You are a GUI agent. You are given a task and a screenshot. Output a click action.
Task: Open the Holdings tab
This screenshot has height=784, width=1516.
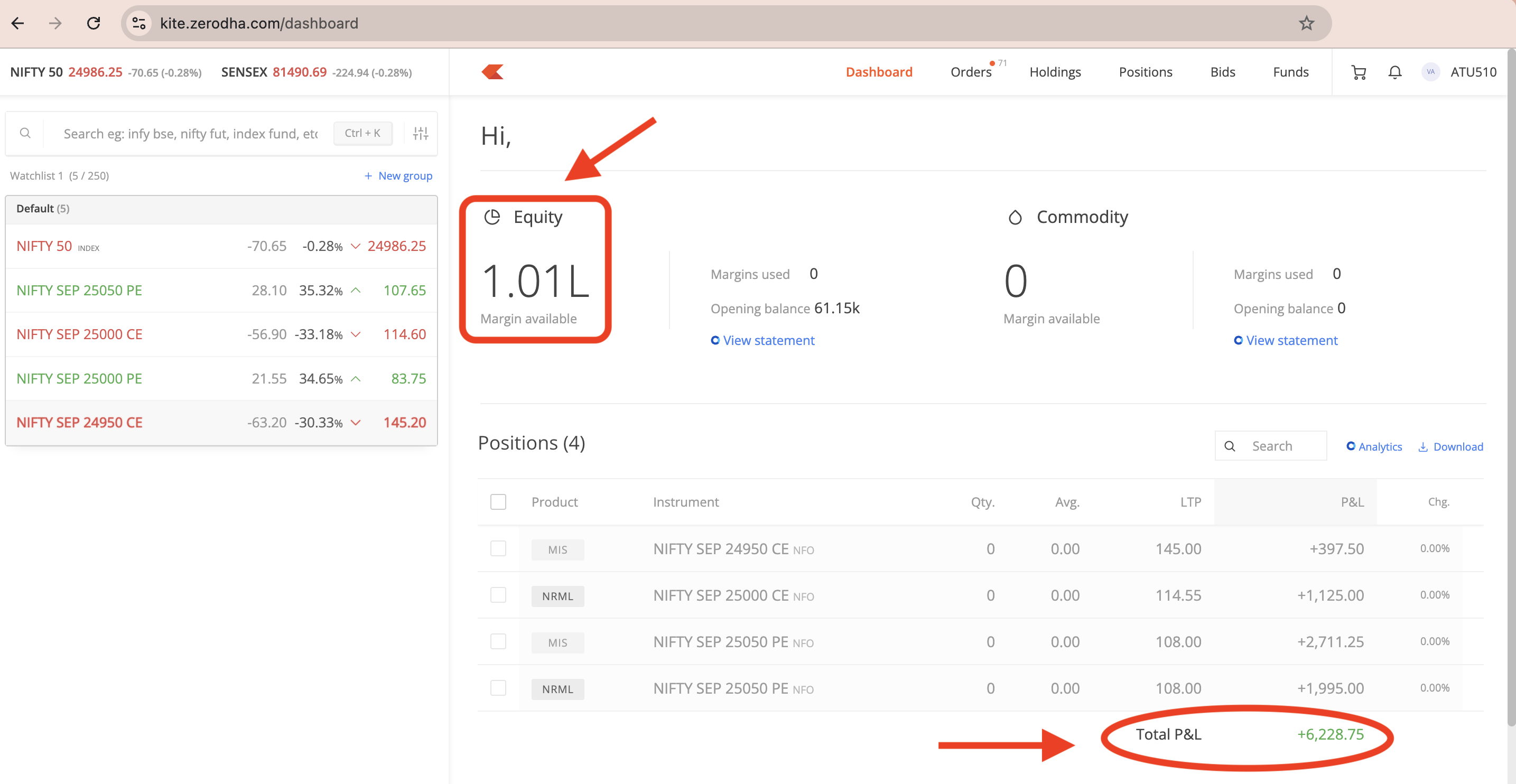1055,72
